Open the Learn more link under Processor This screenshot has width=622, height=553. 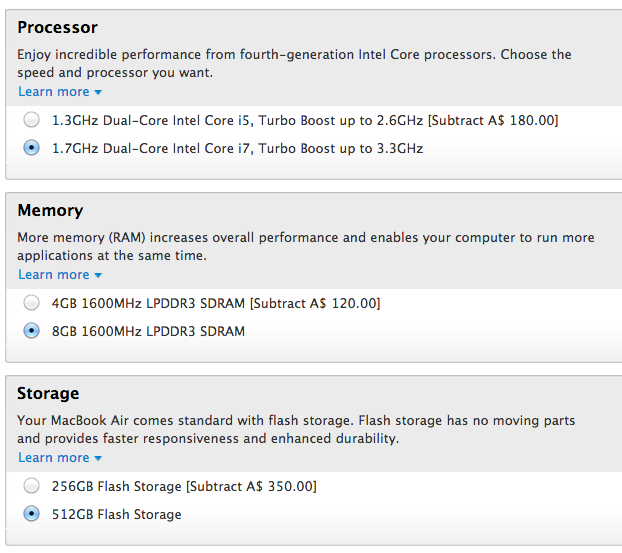[53, 92]
